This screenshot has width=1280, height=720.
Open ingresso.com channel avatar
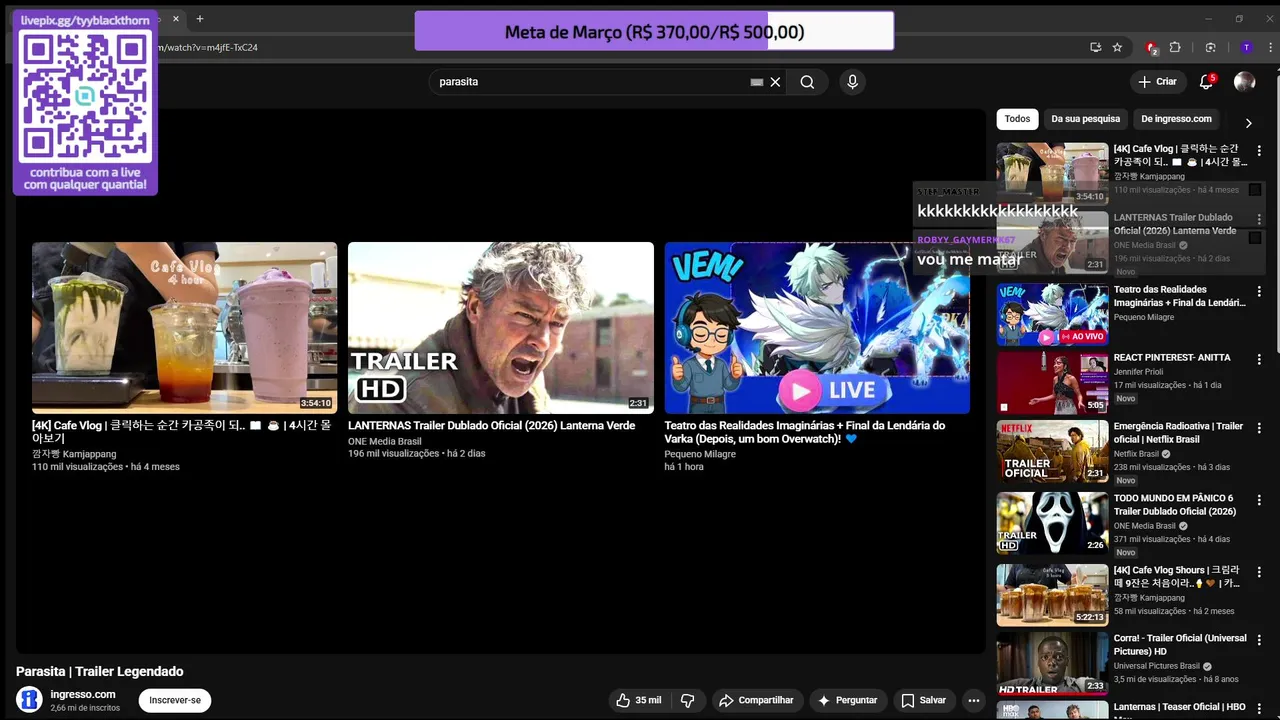[x=30, y=699]
